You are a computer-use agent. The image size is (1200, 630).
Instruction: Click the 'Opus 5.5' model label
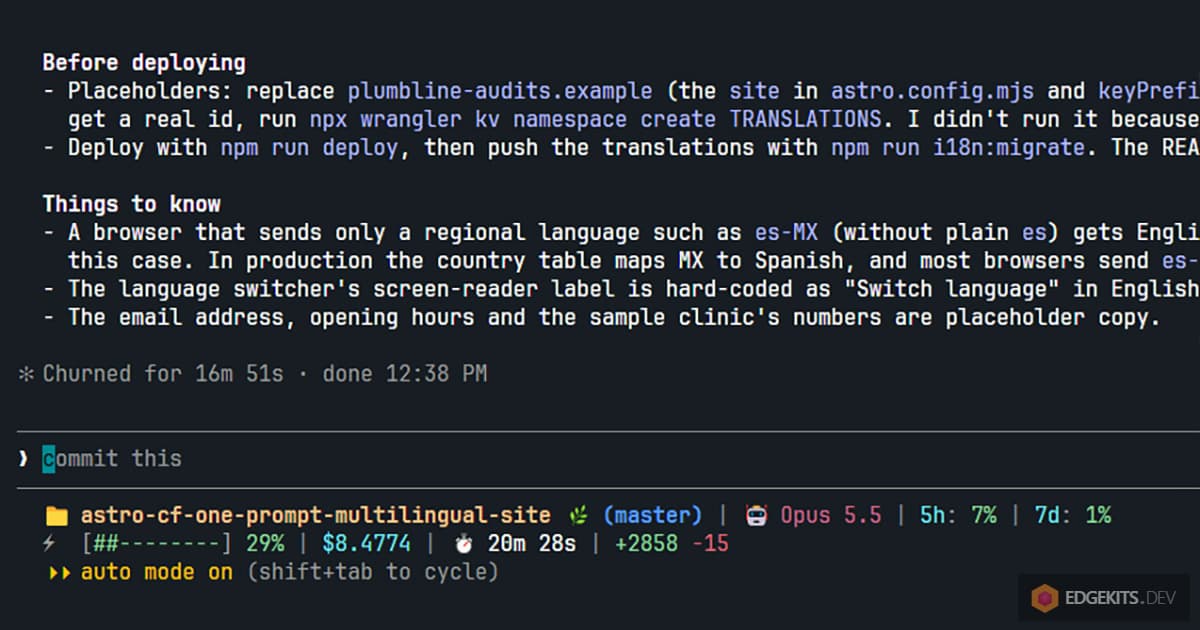831,516
